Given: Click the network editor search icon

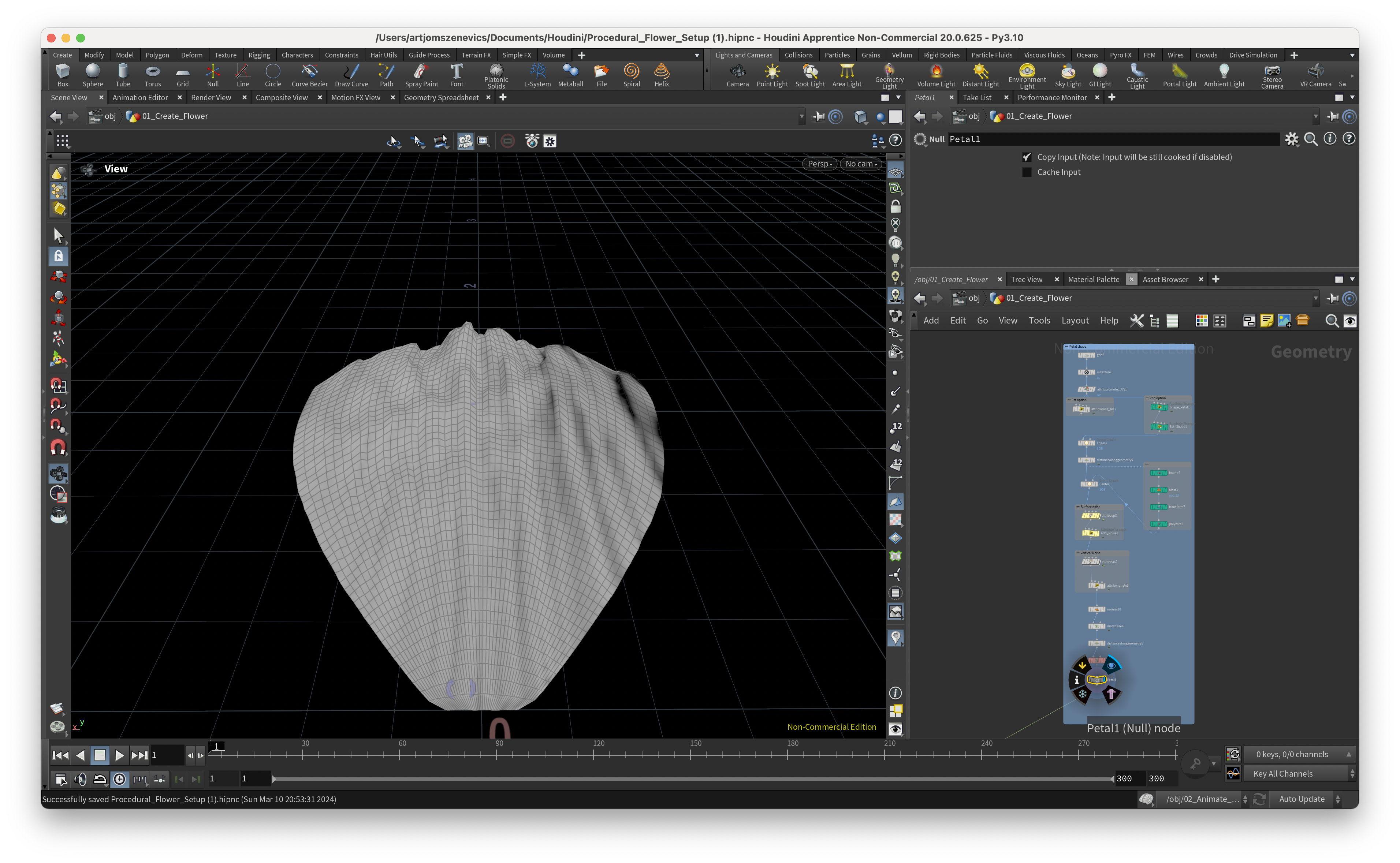Looking at the screenshot, I should pos(1332,321).
